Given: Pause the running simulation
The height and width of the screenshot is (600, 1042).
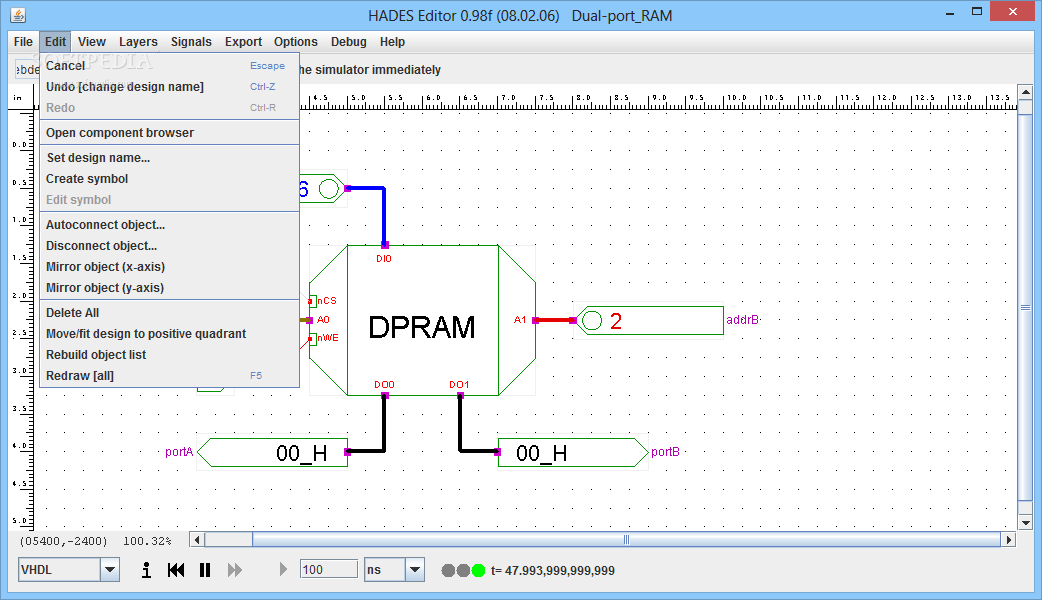Looking at the screenshot, I should (x=205, y=570).
